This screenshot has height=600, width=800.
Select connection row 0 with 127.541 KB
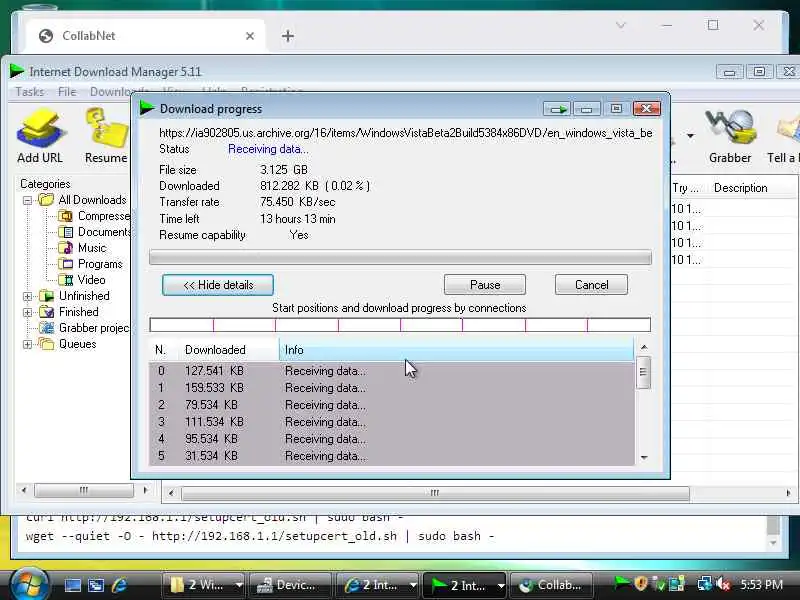(392, 371)
